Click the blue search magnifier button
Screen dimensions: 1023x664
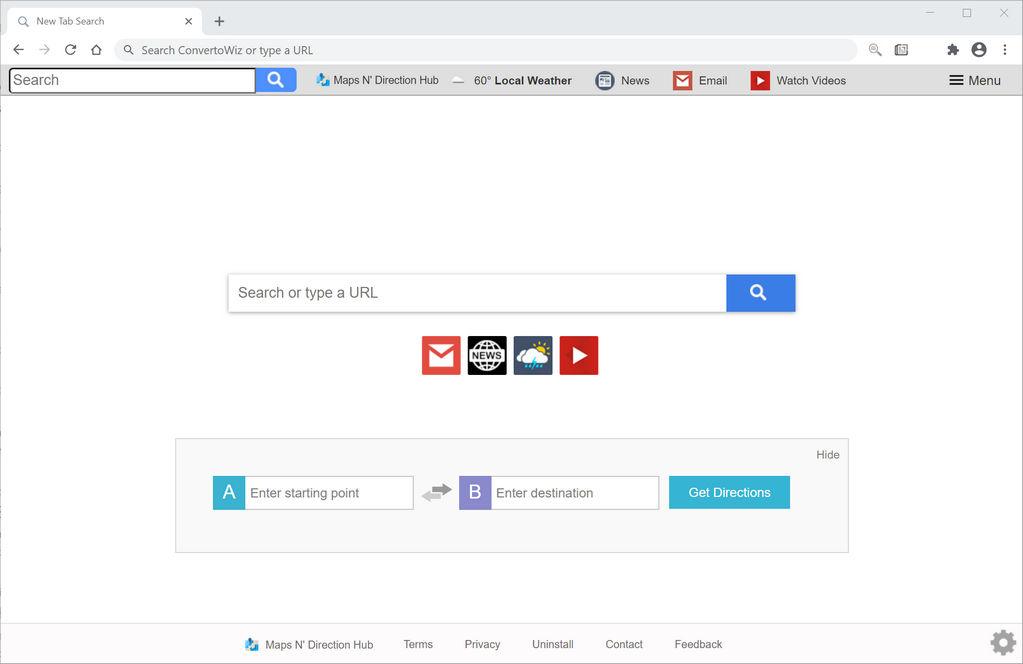tap(760, 292)
